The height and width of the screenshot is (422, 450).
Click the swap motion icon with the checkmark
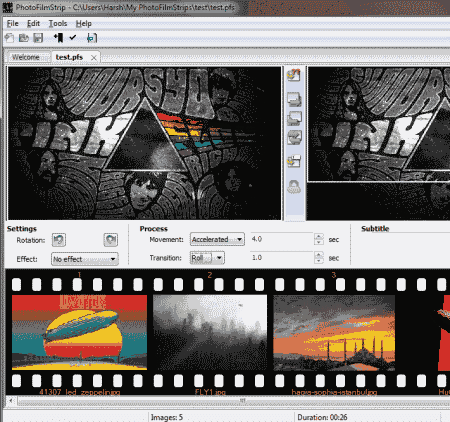point(294,137)
